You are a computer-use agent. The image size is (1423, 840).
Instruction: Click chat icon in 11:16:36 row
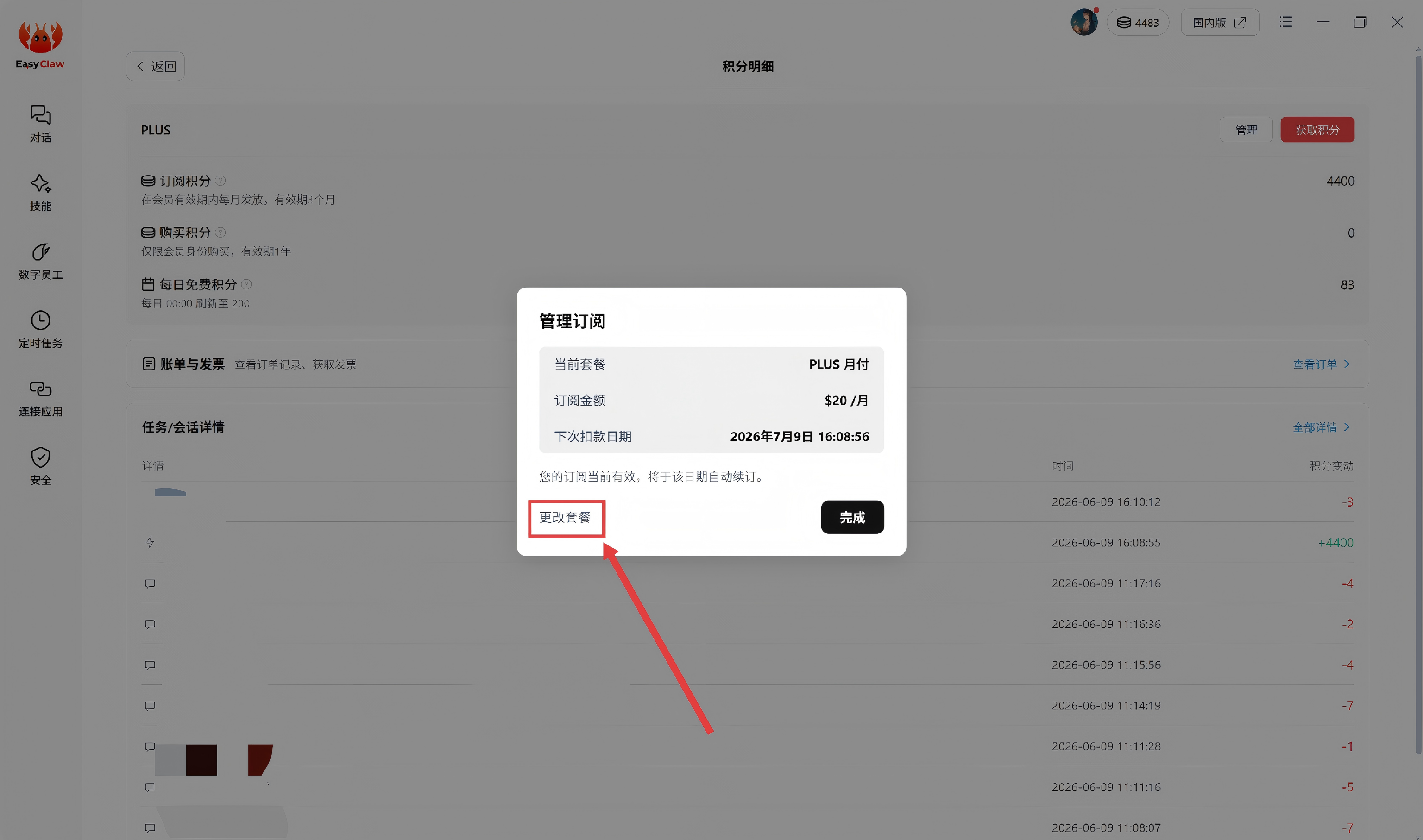tap(150, 624)
